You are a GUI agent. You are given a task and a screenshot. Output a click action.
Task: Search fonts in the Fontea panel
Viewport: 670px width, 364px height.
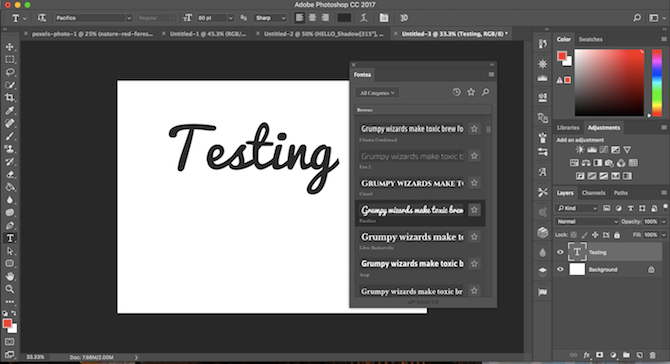click(485, 92)
